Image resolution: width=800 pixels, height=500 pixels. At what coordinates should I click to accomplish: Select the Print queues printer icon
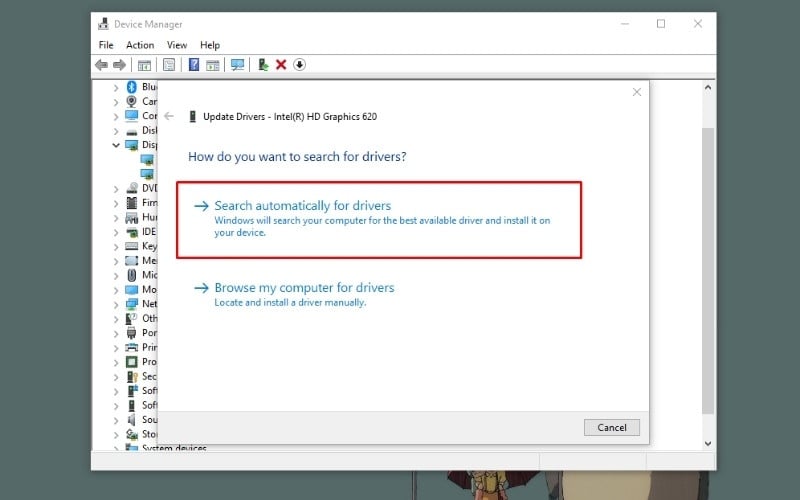(132, 347)
